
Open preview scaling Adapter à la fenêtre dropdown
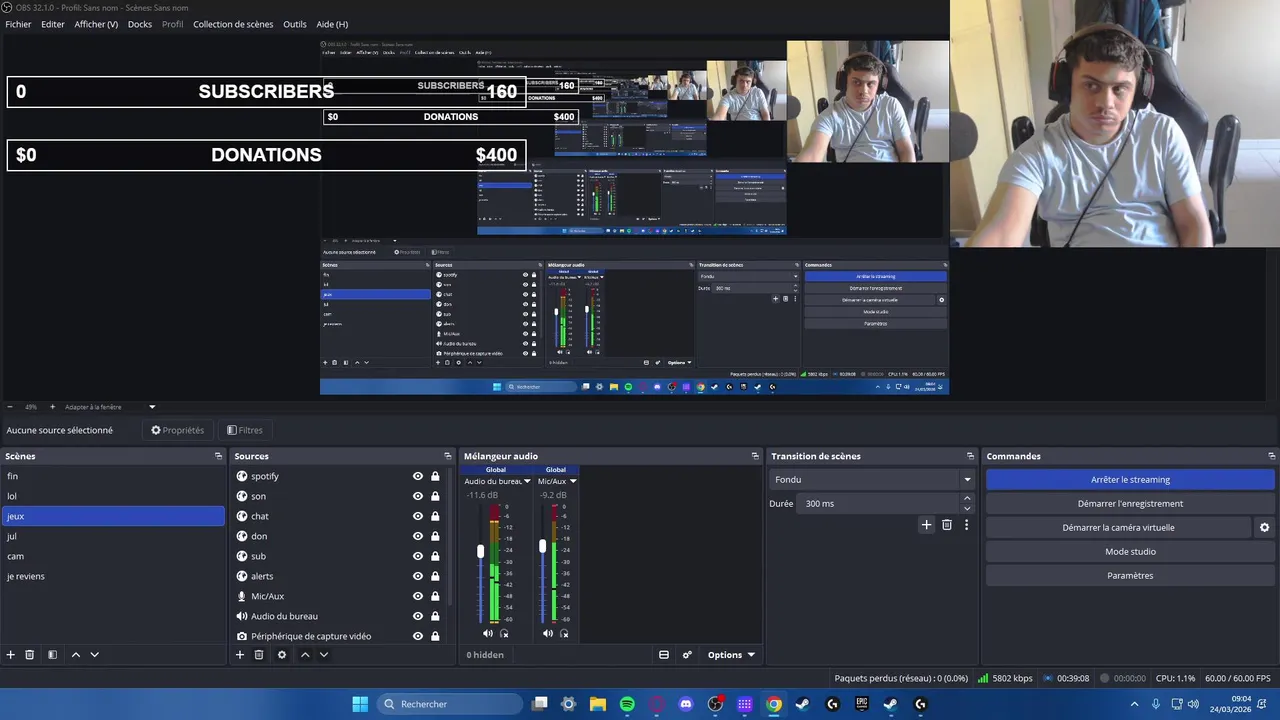[110, 407]
